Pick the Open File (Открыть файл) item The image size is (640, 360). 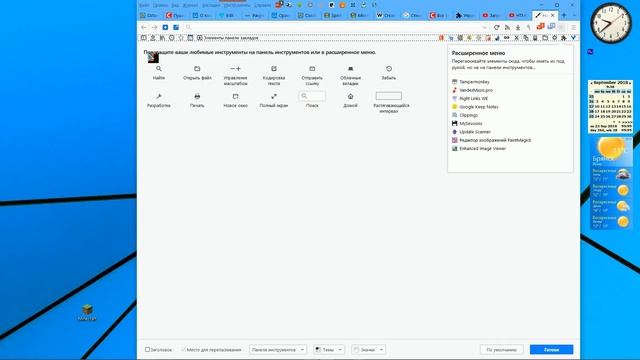pos(197,72)
